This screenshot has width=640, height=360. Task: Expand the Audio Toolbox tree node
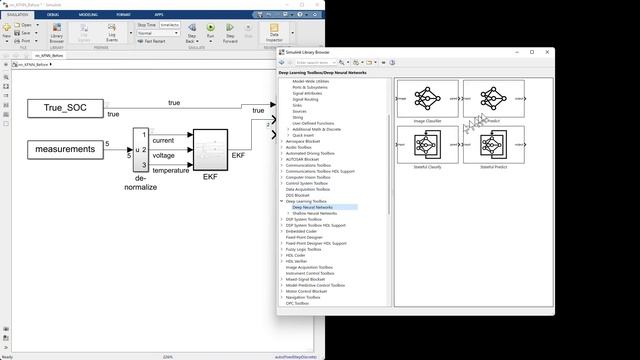pos(282,147)
